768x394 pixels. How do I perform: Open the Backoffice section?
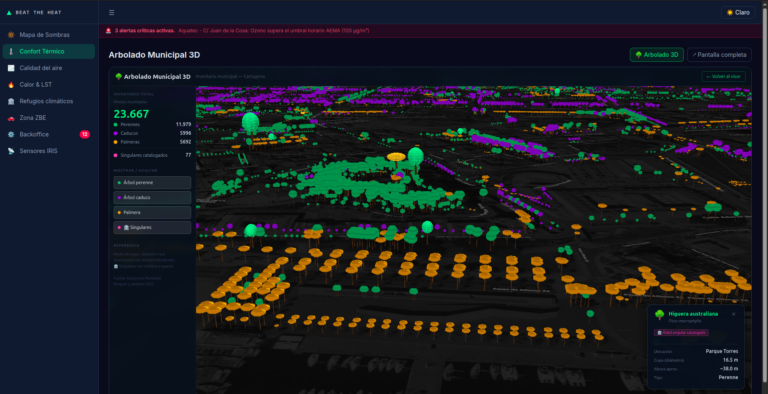tap(48, 134)
